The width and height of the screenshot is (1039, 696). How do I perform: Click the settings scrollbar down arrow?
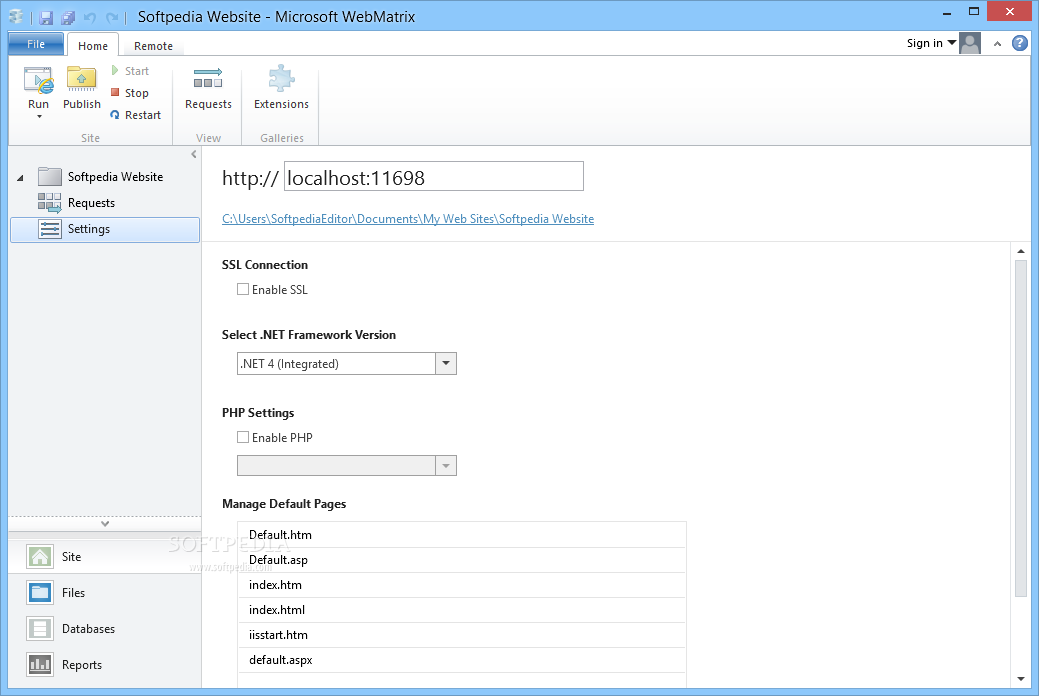(1021, 679)
